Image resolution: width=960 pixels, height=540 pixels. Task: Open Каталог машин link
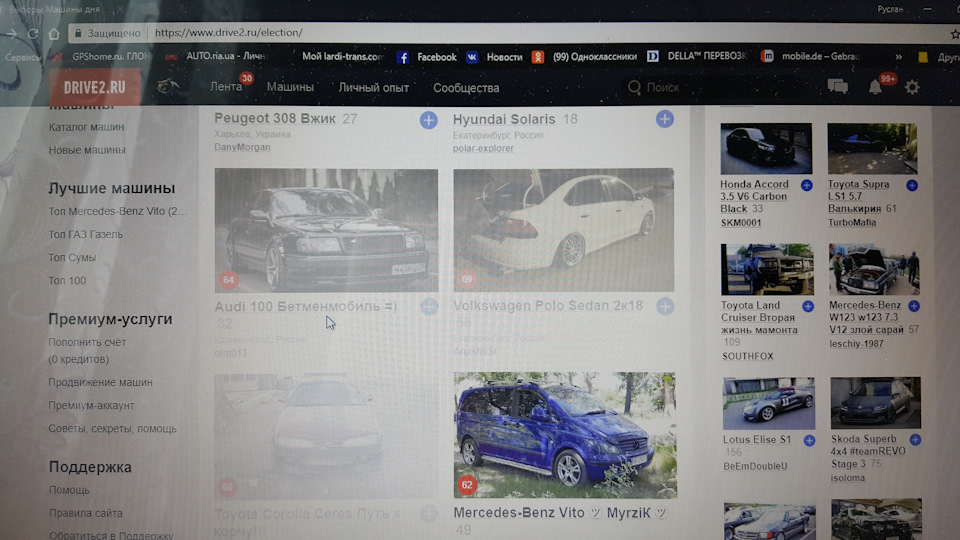(x=86, y=127)
